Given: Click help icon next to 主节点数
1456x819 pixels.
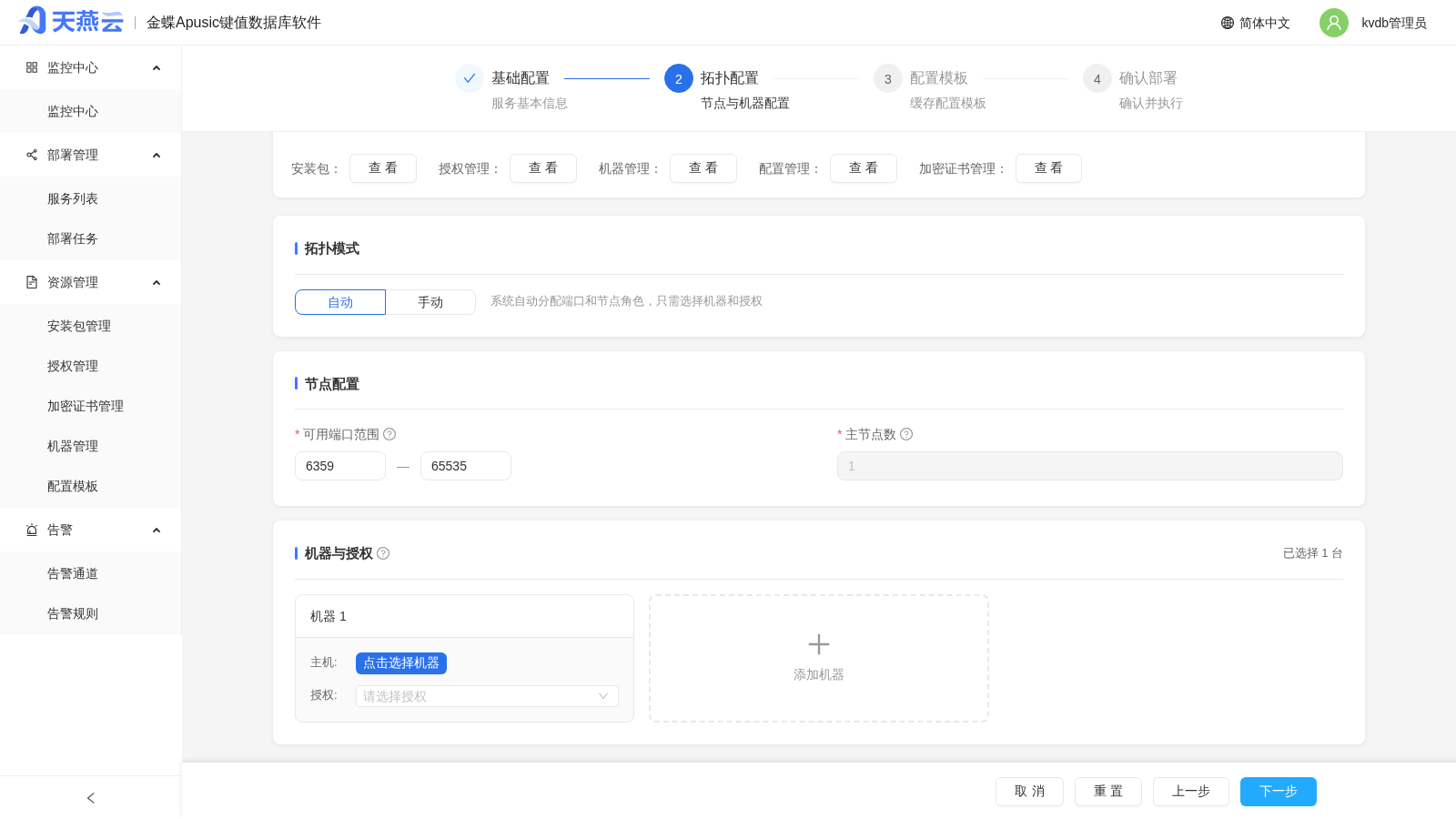Looking at the screenshot, I should [906, 434].
